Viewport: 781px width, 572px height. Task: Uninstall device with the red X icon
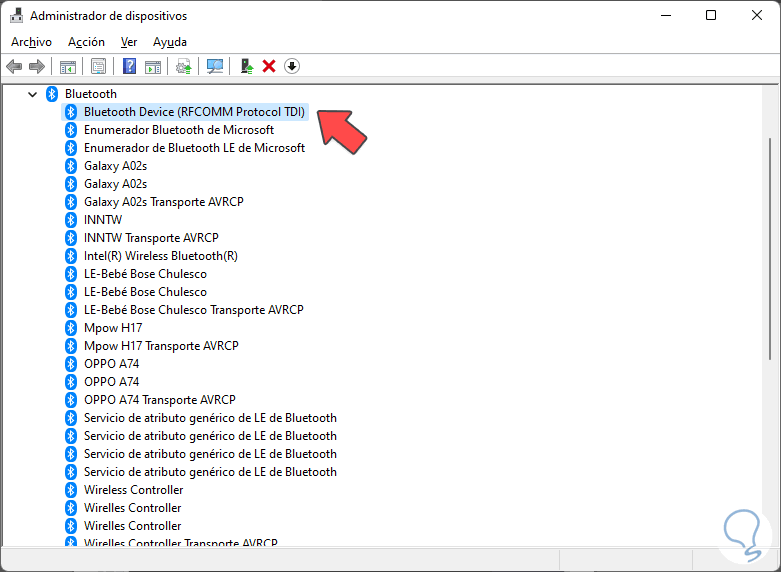coord(269,66)
